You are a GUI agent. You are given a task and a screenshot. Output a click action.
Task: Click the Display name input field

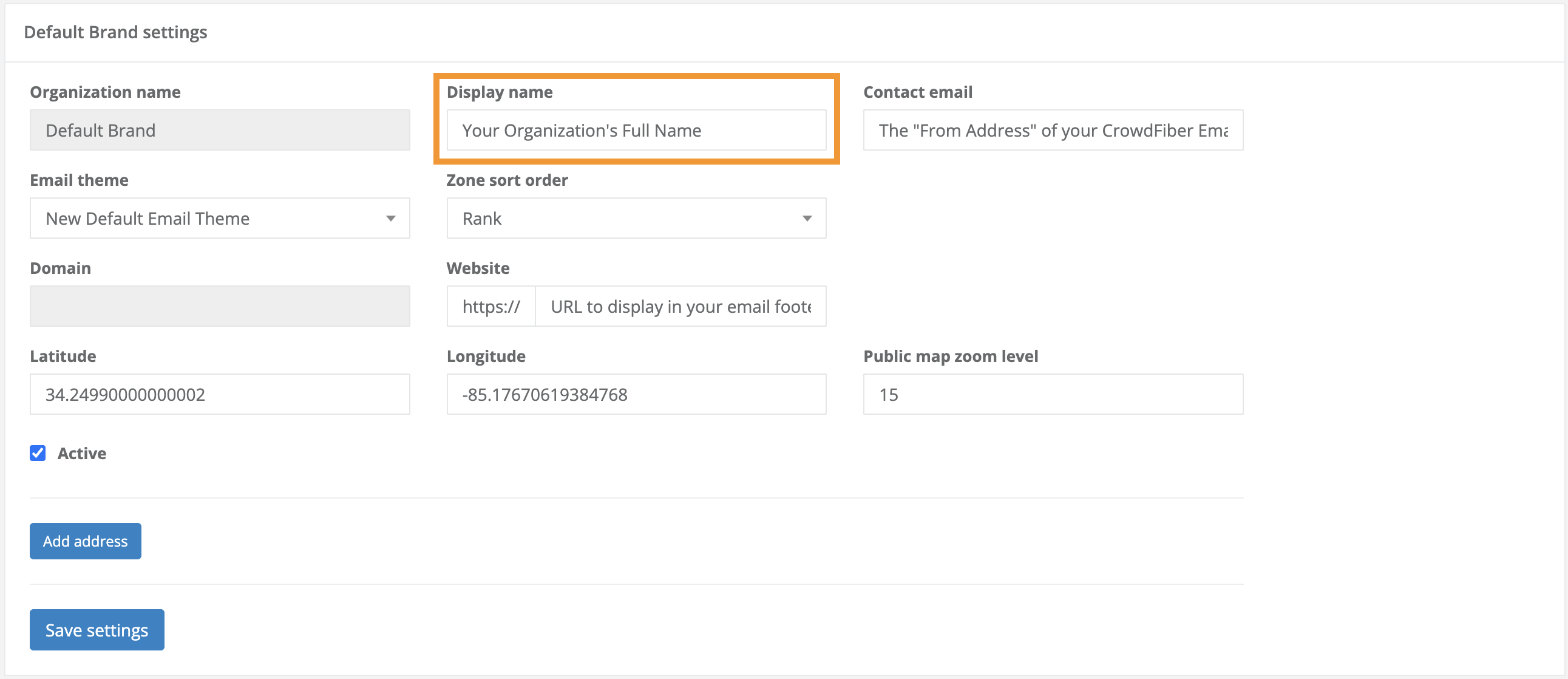tap(636, 130)
